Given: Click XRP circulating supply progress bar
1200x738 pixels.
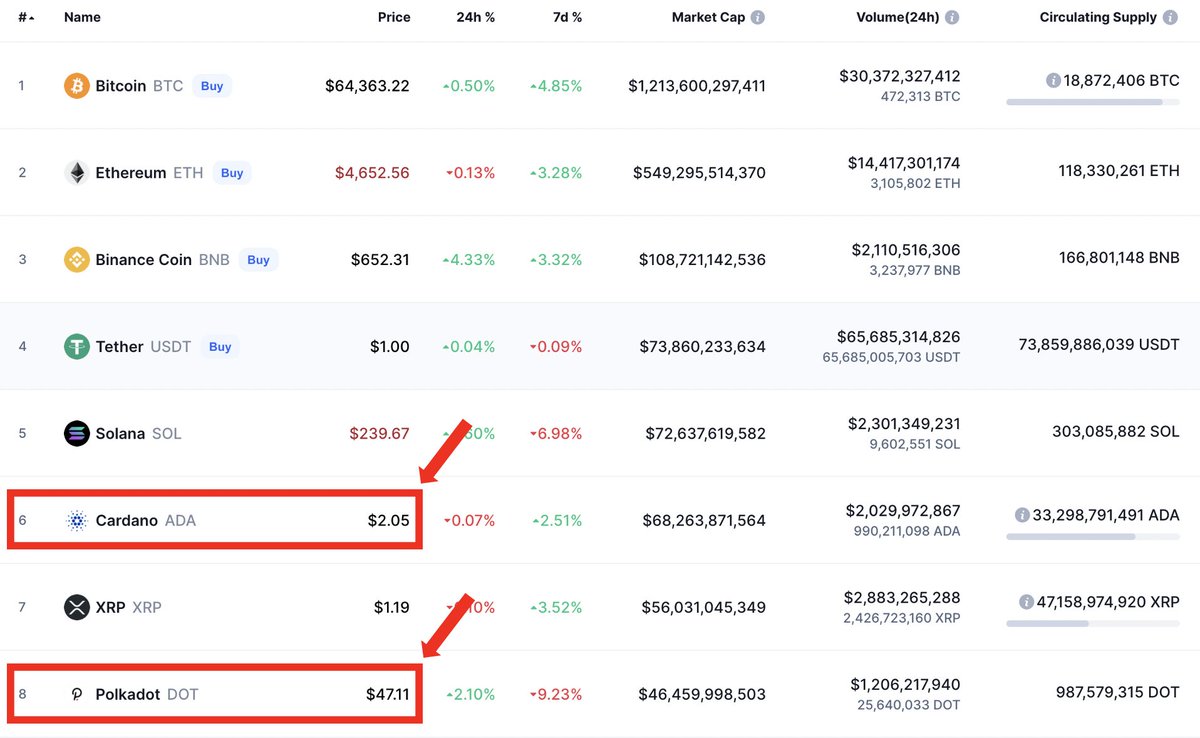Looking at the screenshot, I should 1093,624.
